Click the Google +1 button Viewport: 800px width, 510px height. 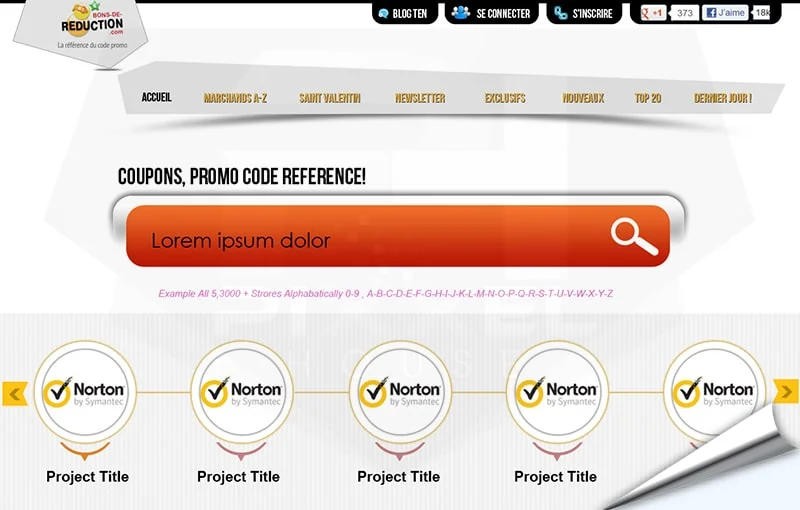point(653,13)
